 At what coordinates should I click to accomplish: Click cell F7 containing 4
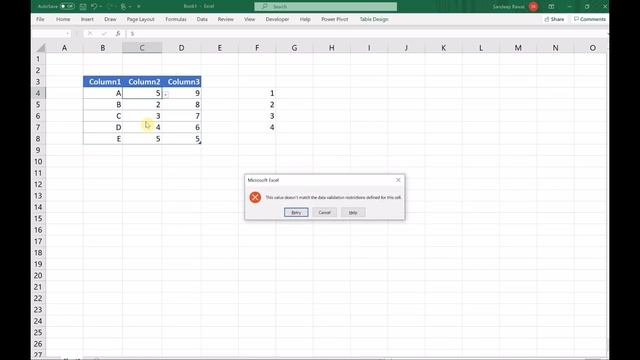point(257,127)
